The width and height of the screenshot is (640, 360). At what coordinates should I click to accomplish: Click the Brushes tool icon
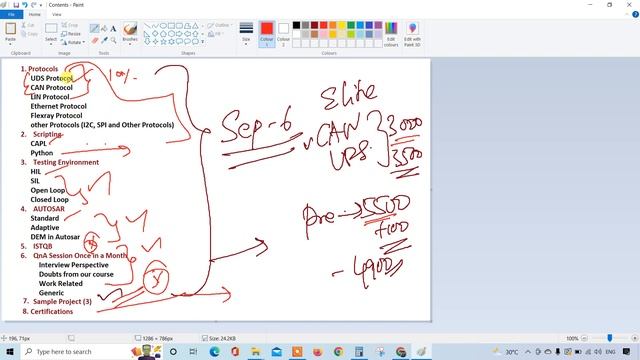[x=130, y=29]
